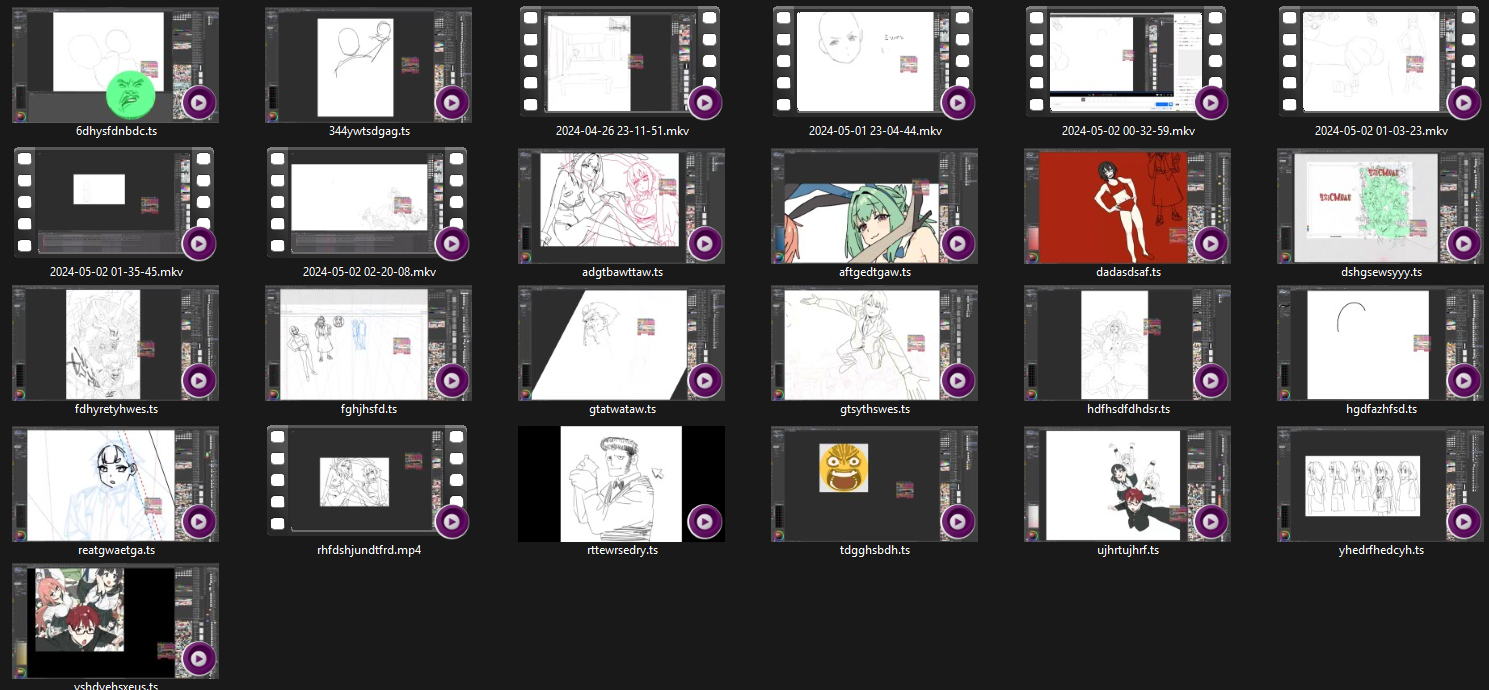Click the file name rhfdshjundtfrd.mp4
This screenshot has height=690, width=1489.
click(369, 550)
